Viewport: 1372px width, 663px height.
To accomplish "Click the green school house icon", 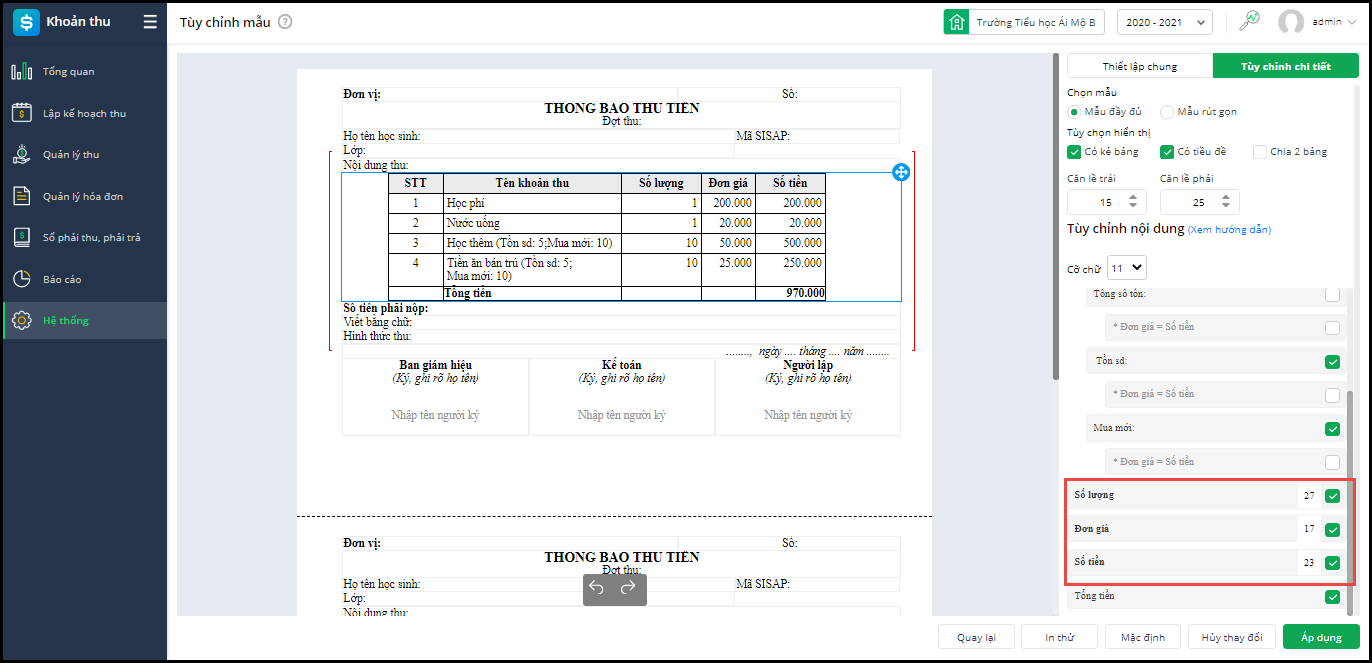I will pos(956,22).
